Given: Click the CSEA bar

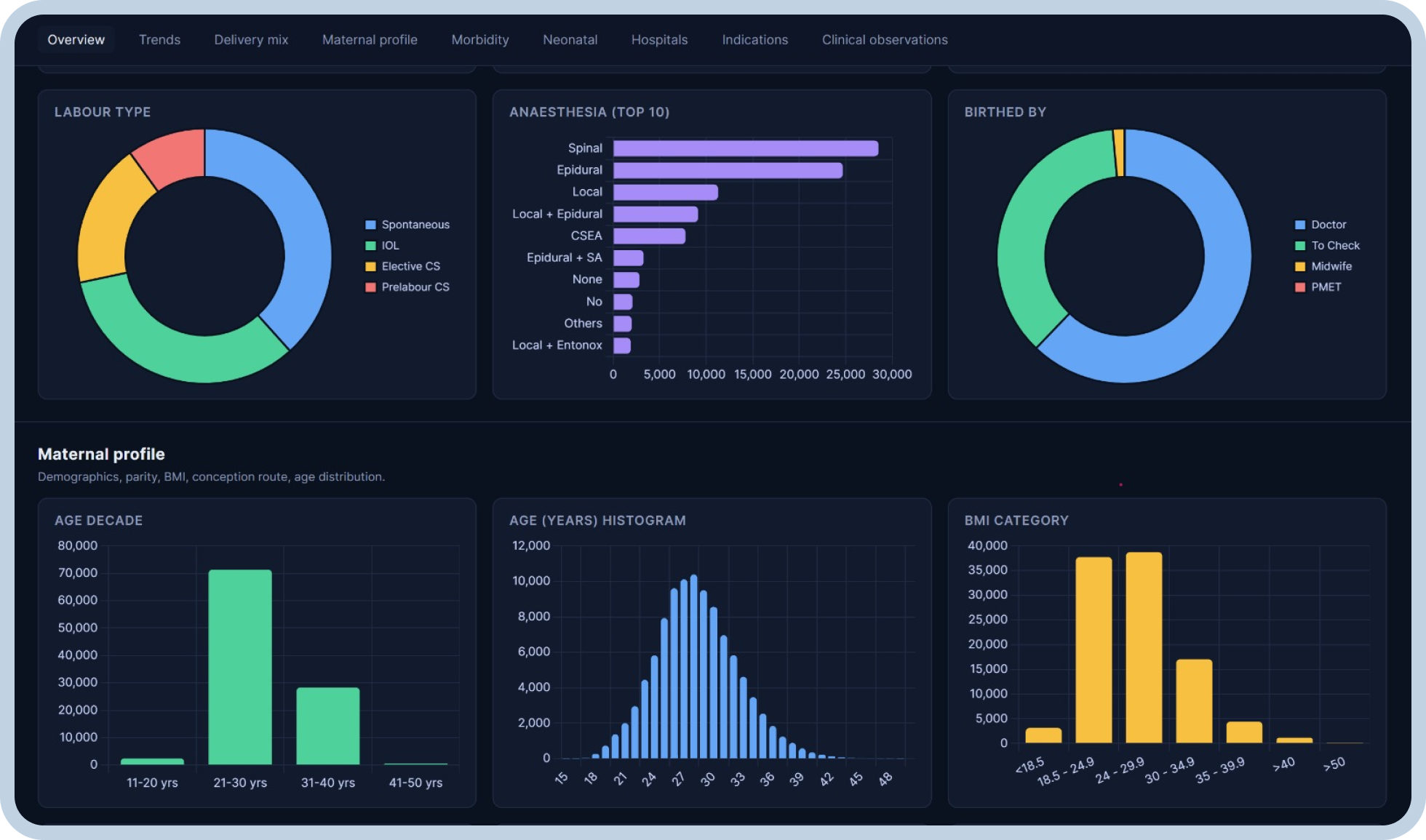Looking at the screenshot, I should [x=649, y=236].
